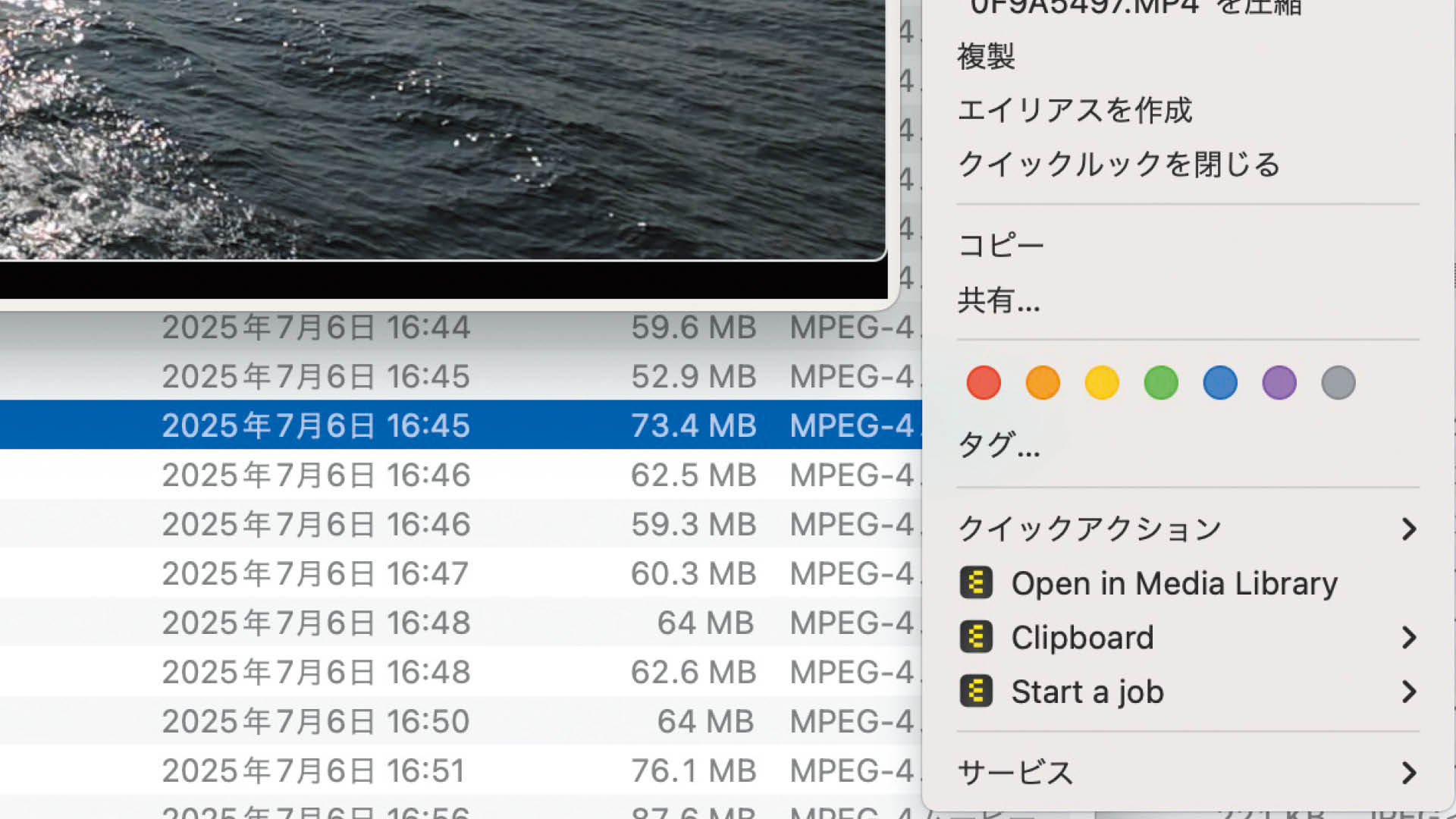Click the Start a job icon

click(976, 692)
